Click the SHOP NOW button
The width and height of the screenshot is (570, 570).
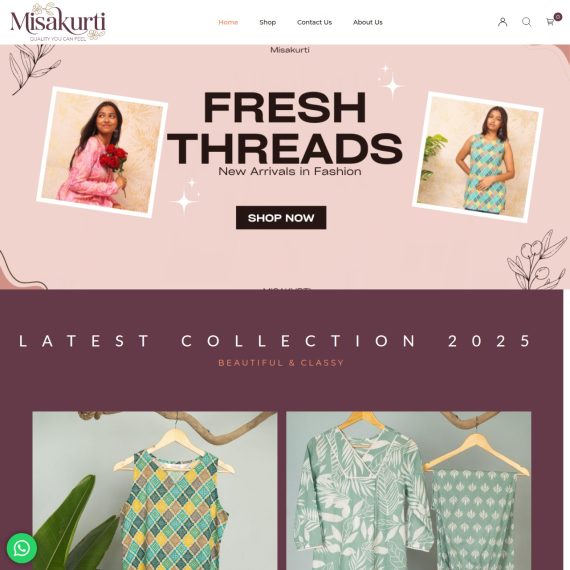pos(281,218)
